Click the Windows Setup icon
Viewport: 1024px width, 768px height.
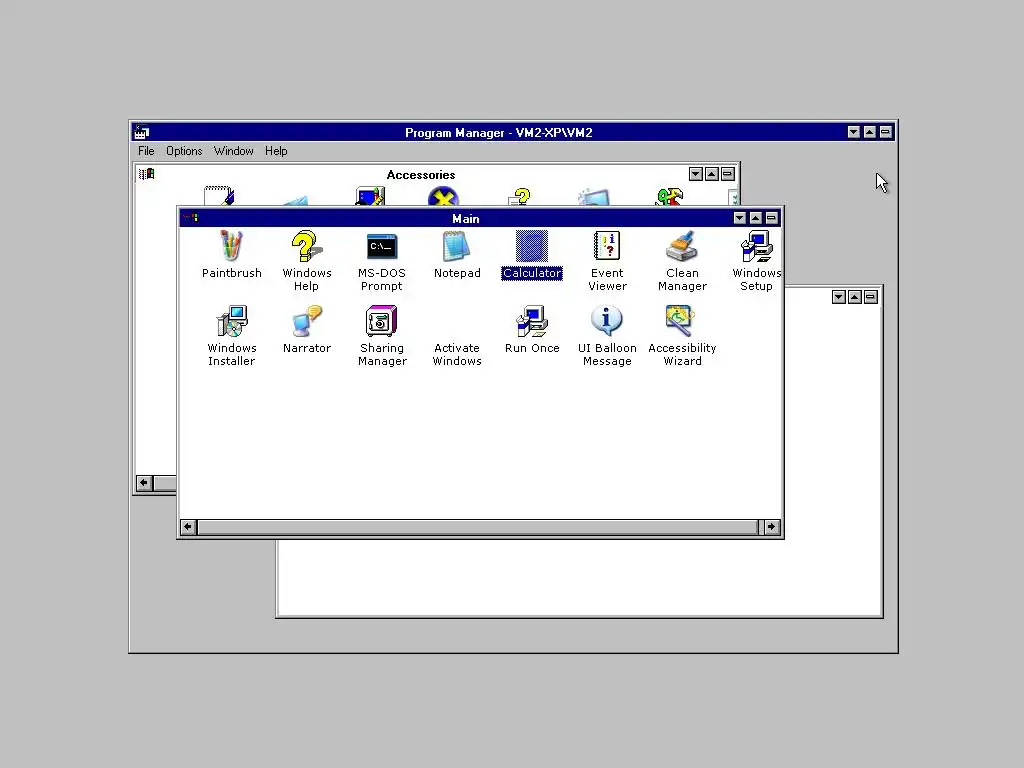[x=756, y=246]
